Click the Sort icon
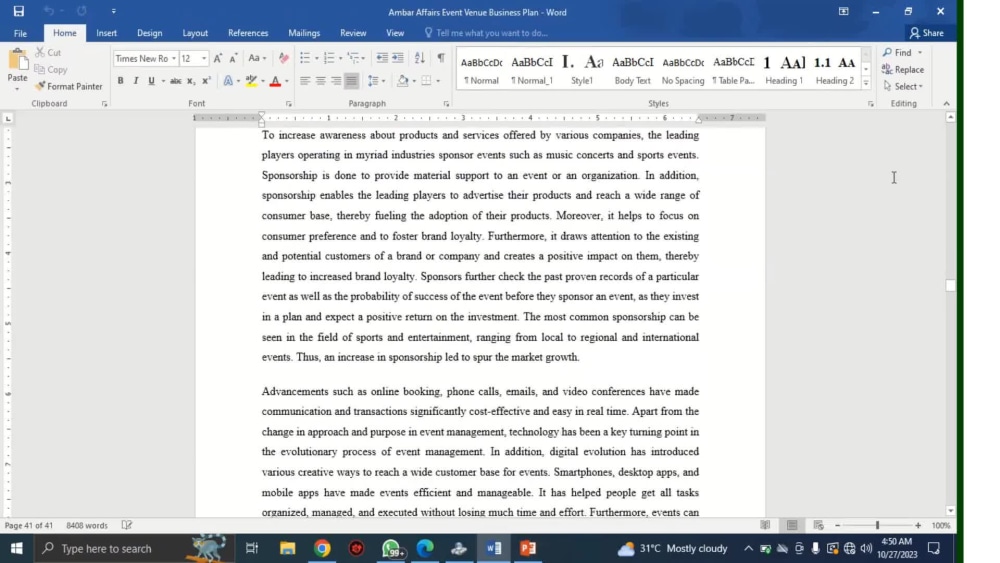This screenshot has width=1000, height=563. point(420,58)
